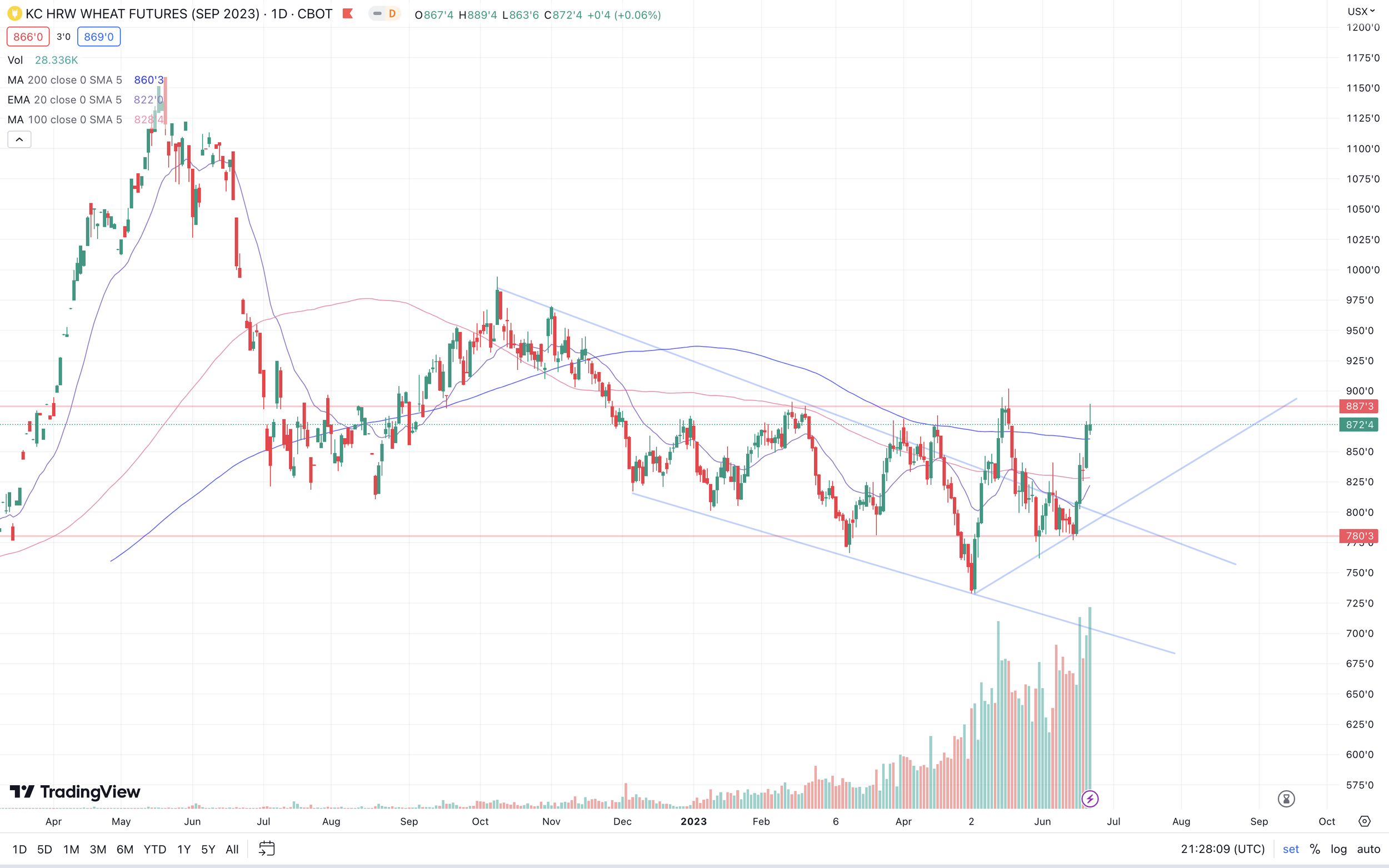
Task: Select the MA 200 indicator legend
Action: point(64,80)
